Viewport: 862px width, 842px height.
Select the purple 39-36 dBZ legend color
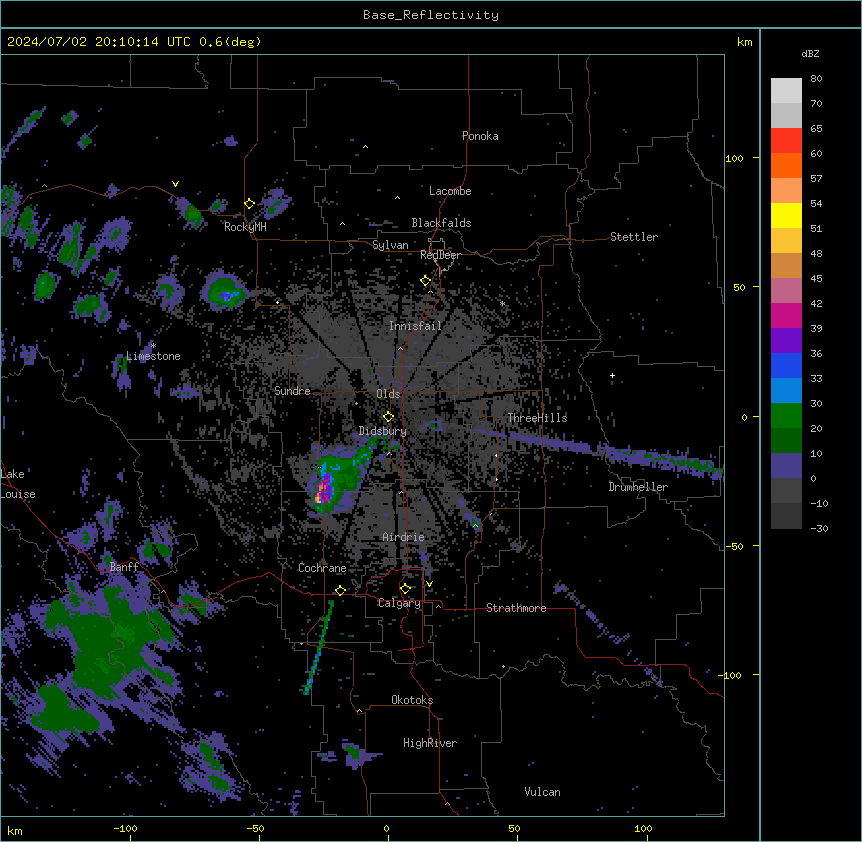coord(786,340)
